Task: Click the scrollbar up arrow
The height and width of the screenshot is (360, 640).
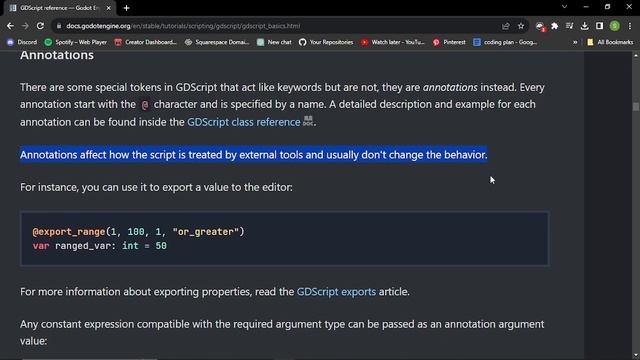Action: [x=636, y=56]
